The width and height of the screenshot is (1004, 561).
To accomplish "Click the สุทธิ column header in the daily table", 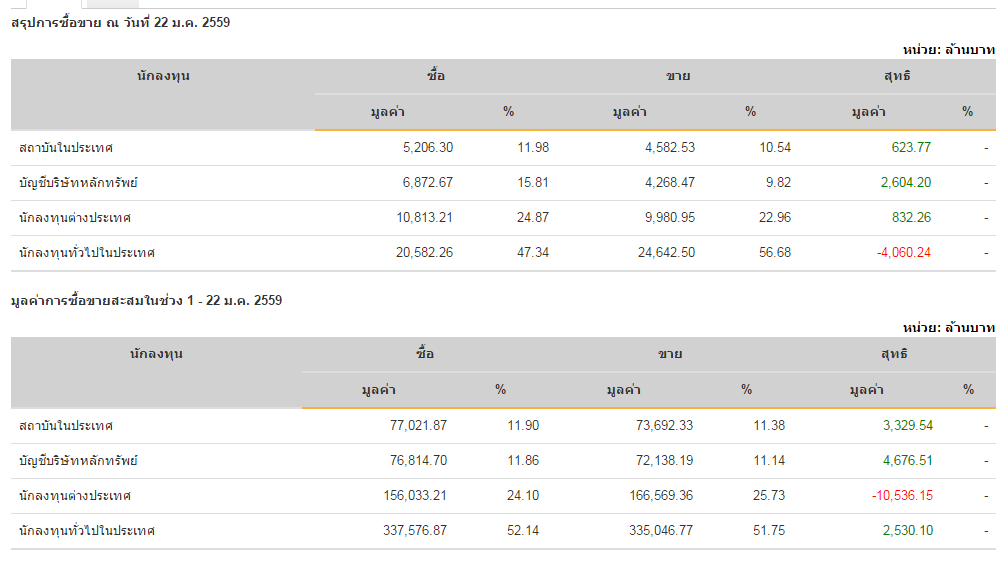I will pyautogui.click(x=897, y=76).
